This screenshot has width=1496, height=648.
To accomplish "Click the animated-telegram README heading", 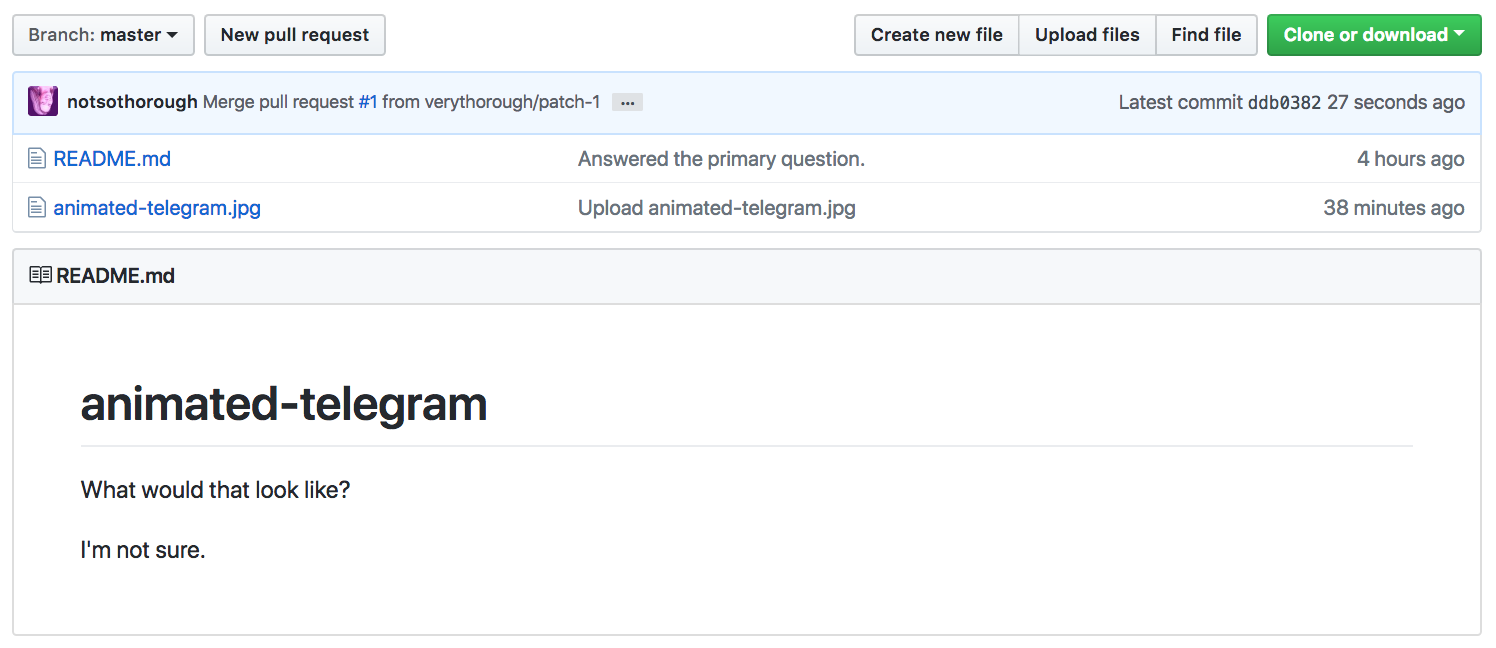I will tap(284, 404).
